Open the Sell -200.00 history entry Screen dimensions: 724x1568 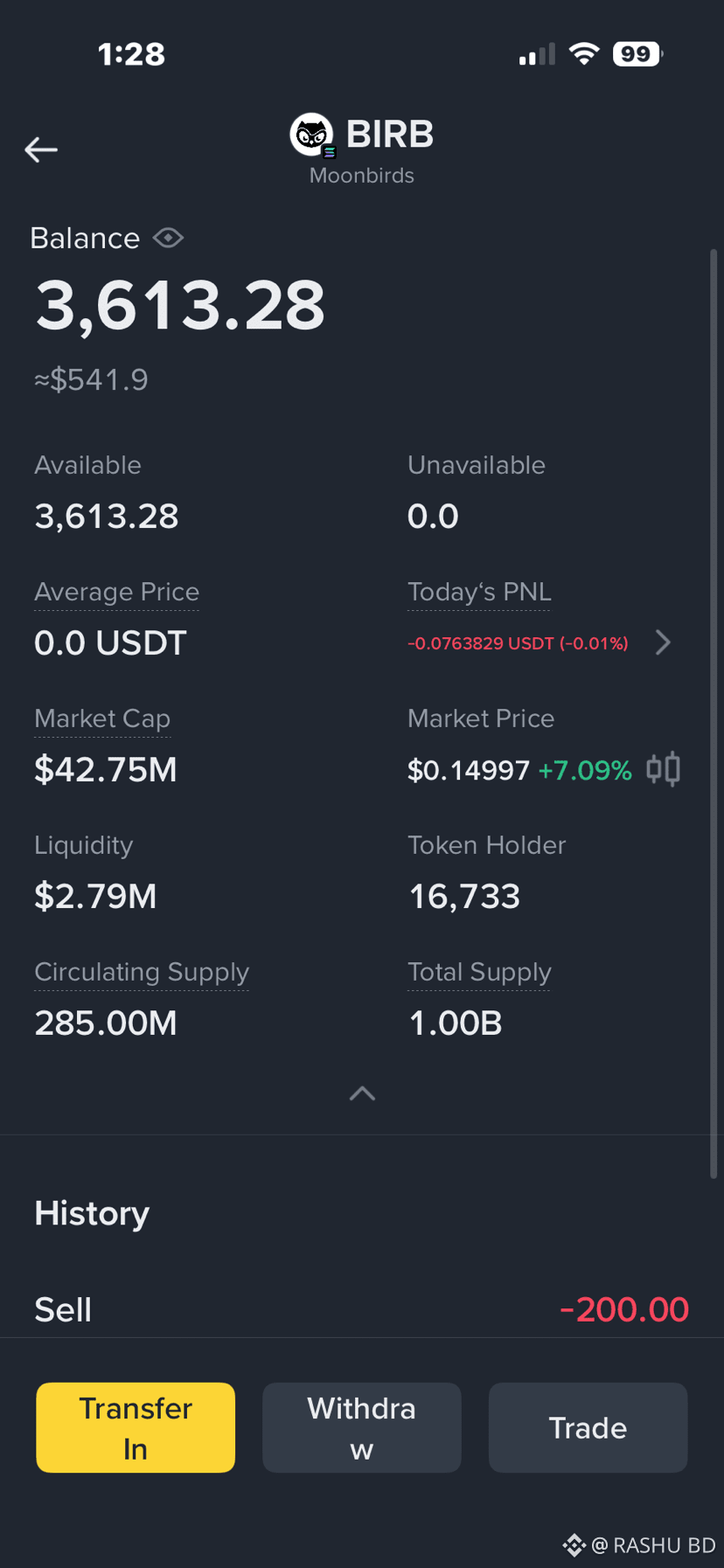pyautogui.click(x=362, y=1309)
